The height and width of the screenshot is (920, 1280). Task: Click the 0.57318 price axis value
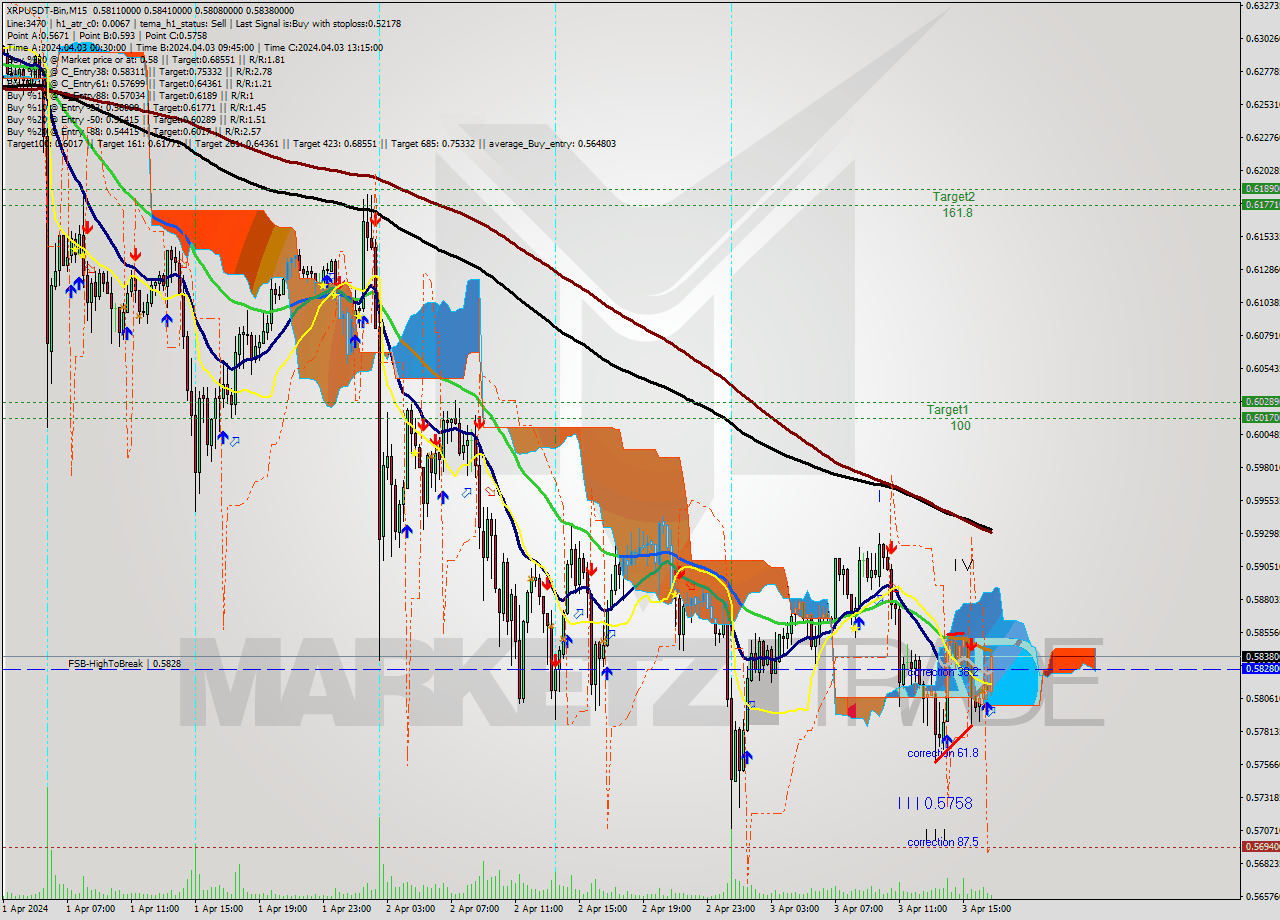[x=1261, y=797]
